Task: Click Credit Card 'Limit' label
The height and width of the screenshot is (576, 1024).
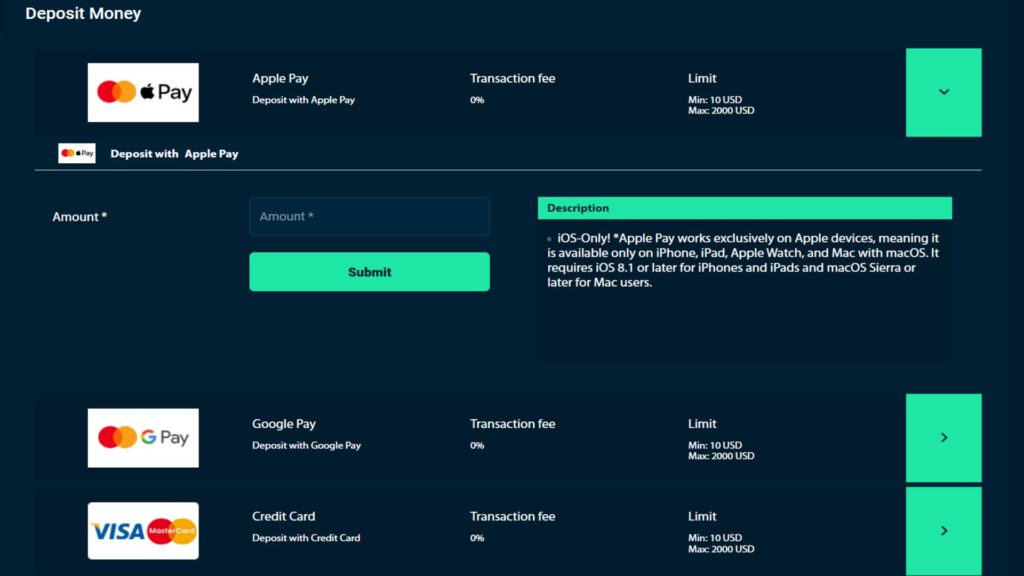Action: pyautogui.click(x=702, y=516)
